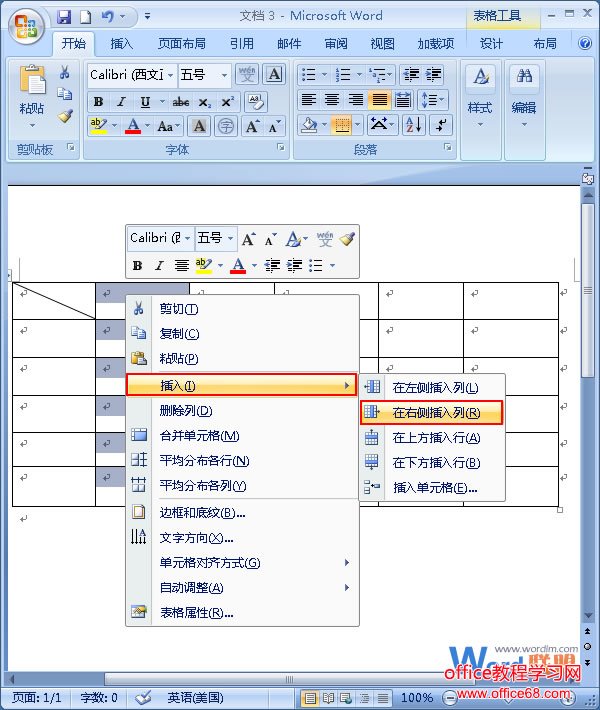Grow font size in ribbon font group
600x710 pixels.
coord(252,126)
